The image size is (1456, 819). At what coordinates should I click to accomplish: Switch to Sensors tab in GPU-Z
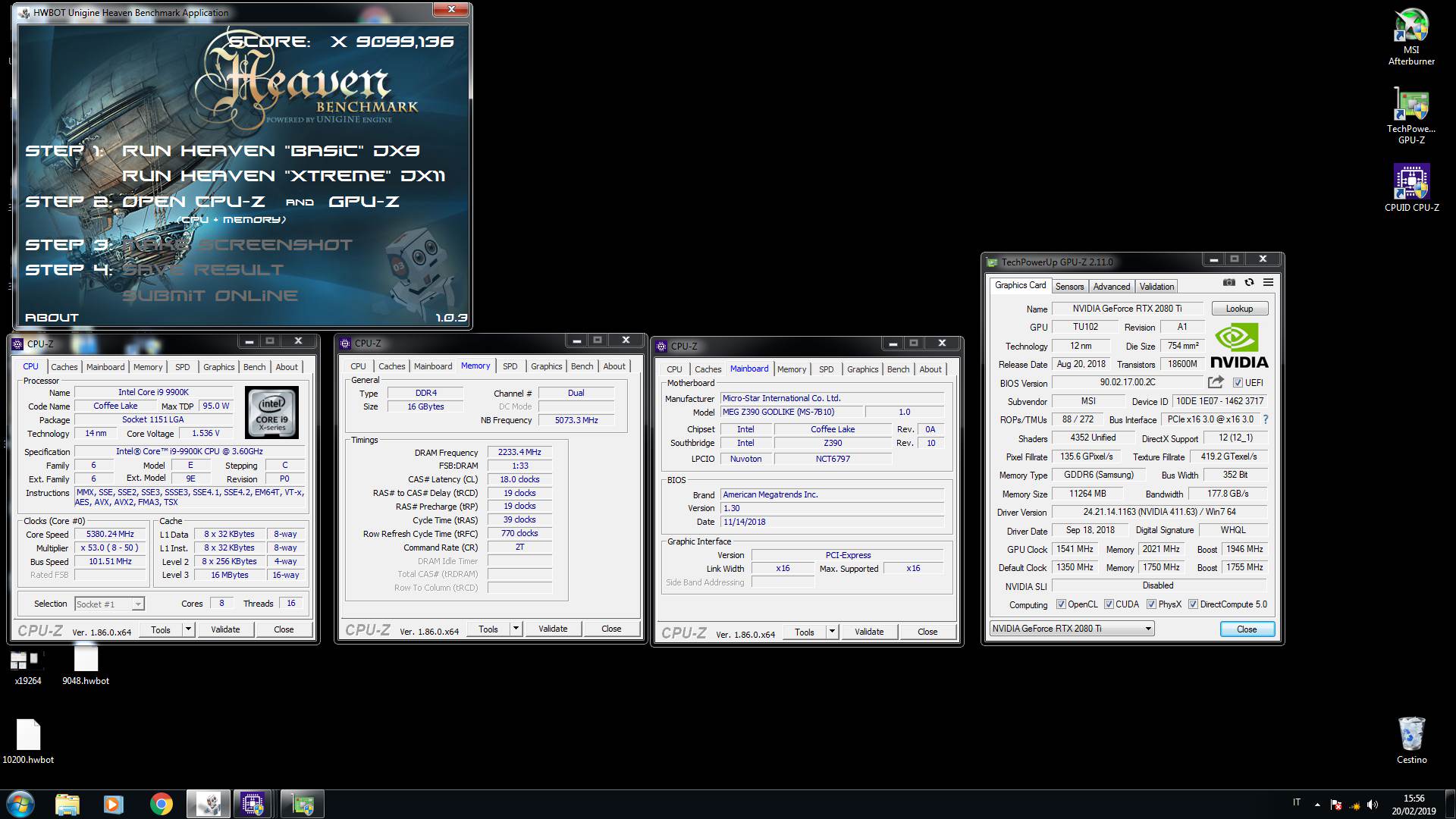coord(1069,287)
